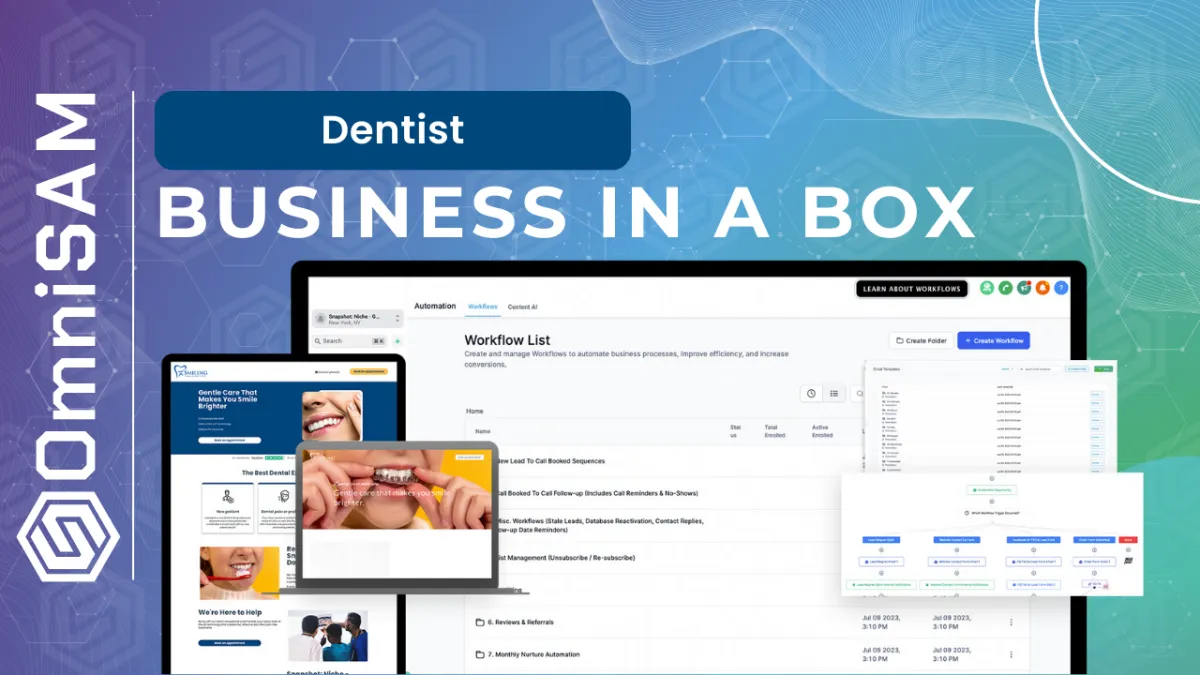Open Misc. Workflows folder row

[600, 525]
